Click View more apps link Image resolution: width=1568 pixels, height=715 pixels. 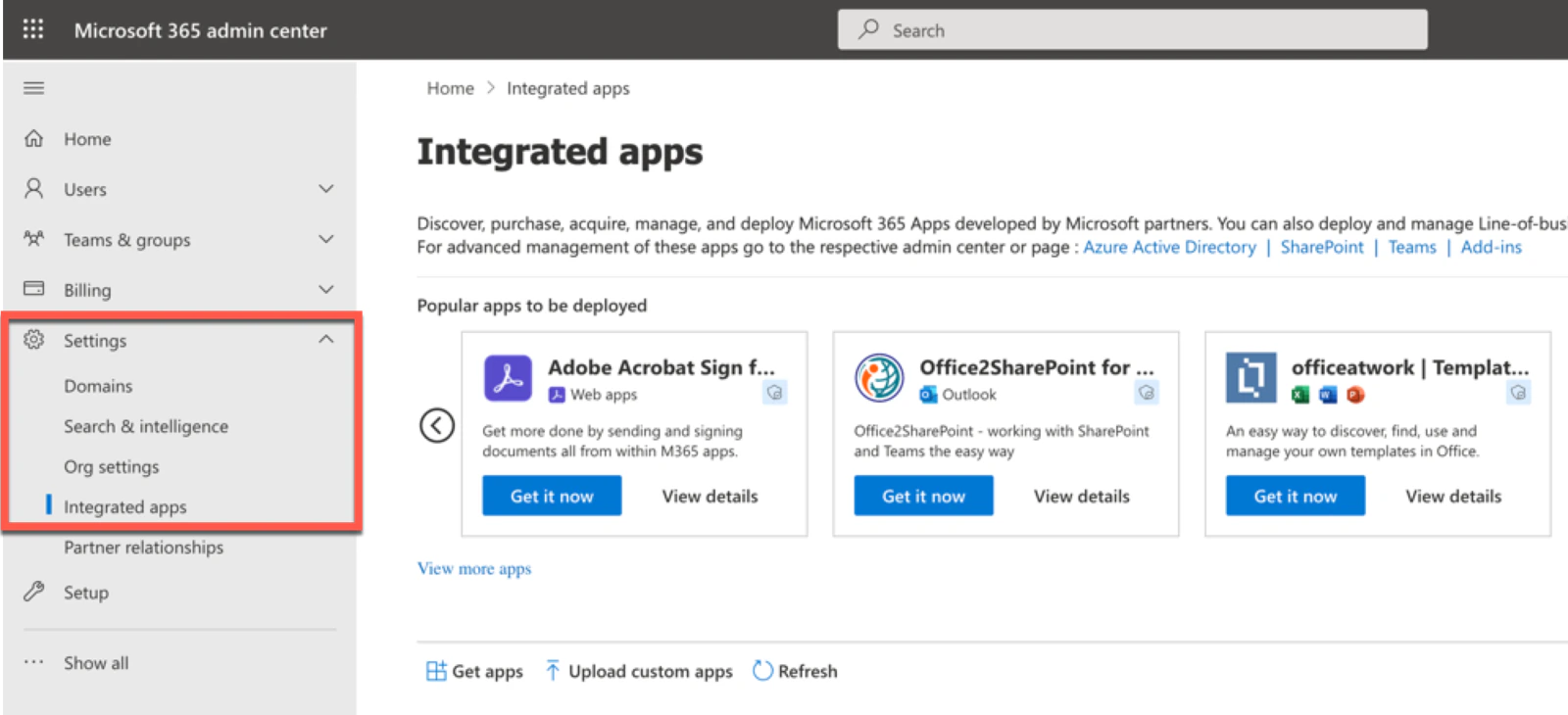[x=474, y=568]
